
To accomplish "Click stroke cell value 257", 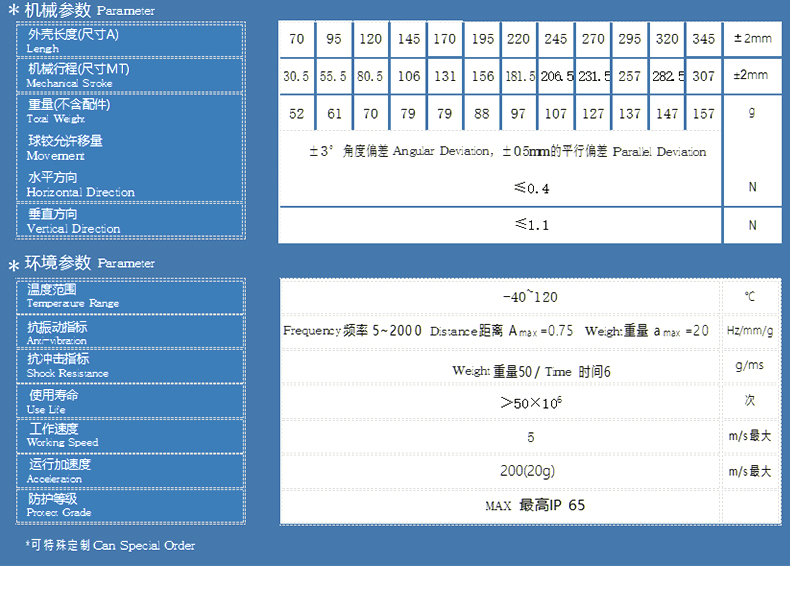I will (630, 76).
